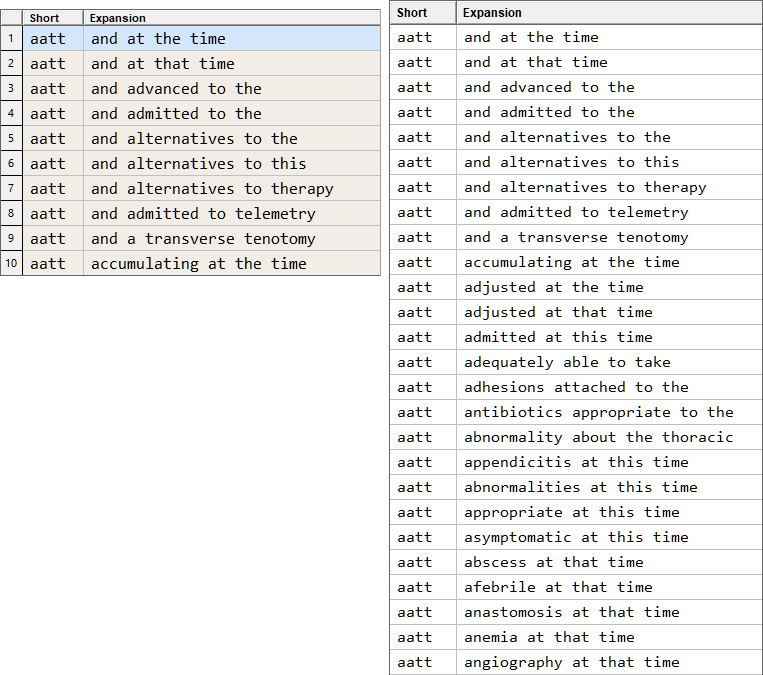Click row number 1 header in numbered table

(11, 39)
